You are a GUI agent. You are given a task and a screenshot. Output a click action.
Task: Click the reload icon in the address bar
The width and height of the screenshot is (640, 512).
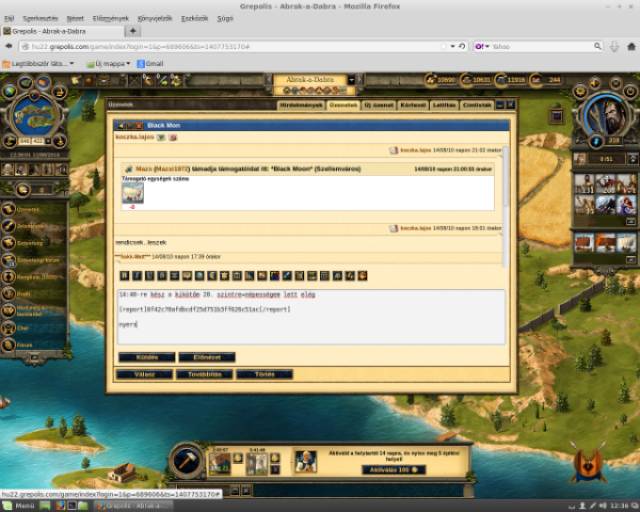click(x=462, y=46)
